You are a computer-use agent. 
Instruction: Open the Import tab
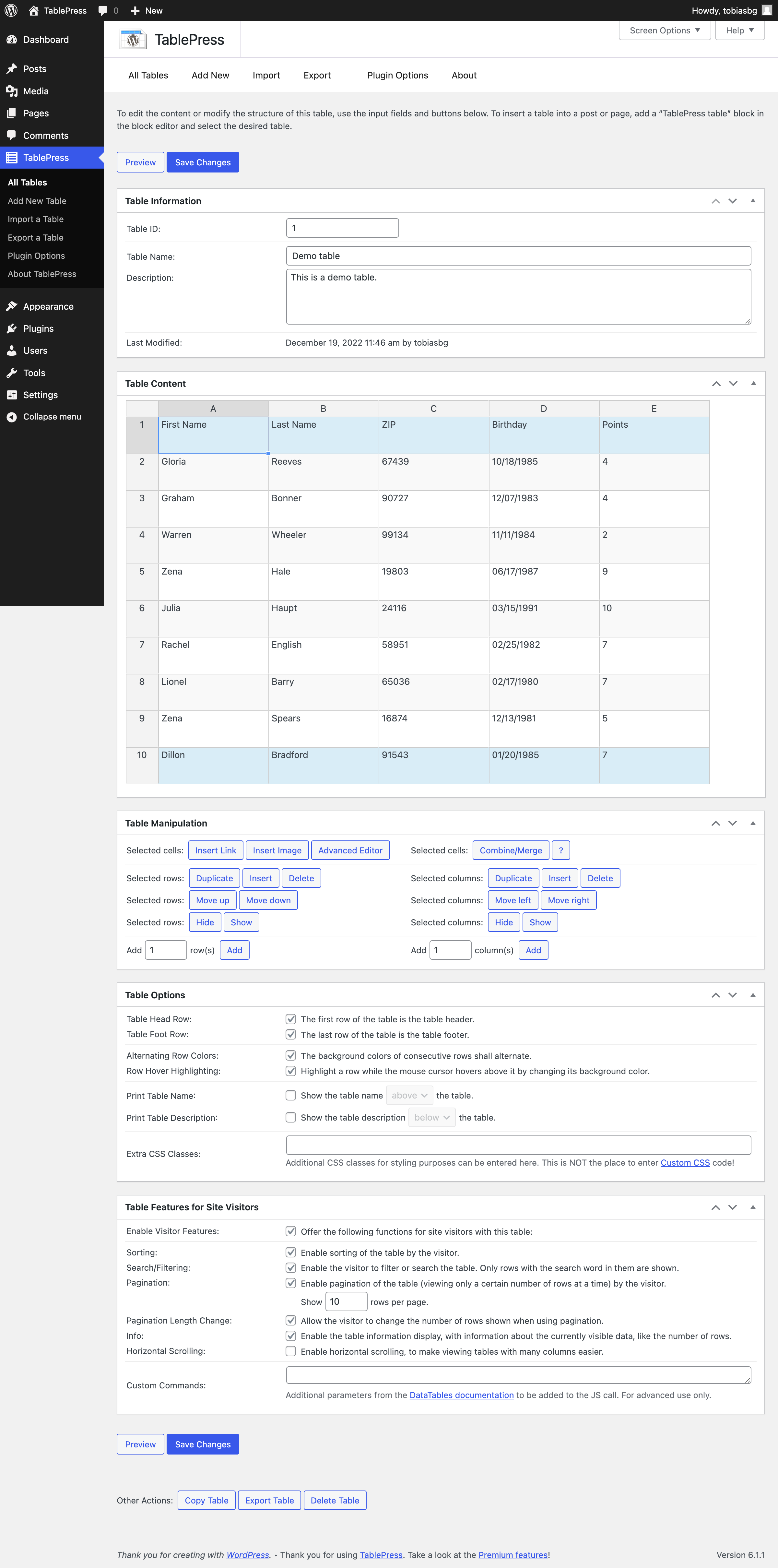point(266,76)
